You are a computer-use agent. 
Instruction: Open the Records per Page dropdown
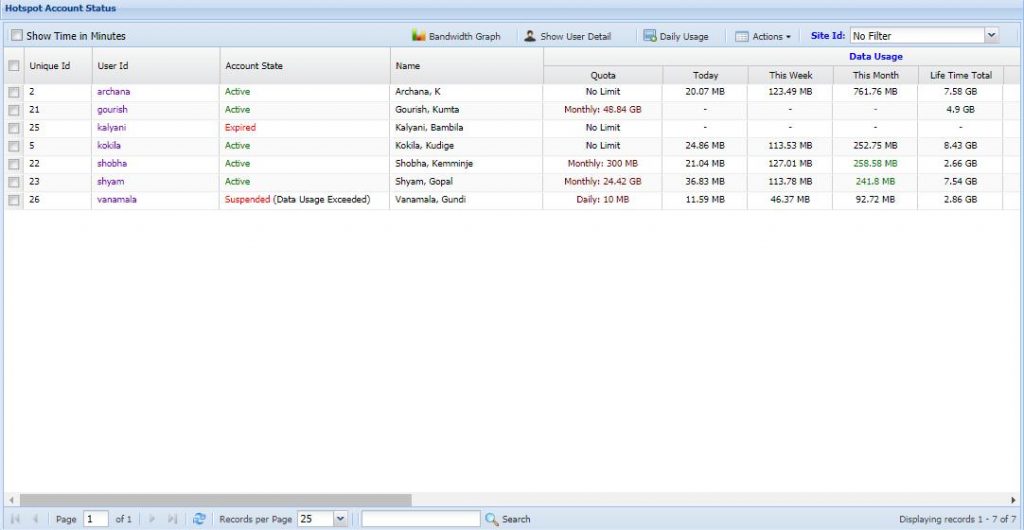(x=340, y=519)
